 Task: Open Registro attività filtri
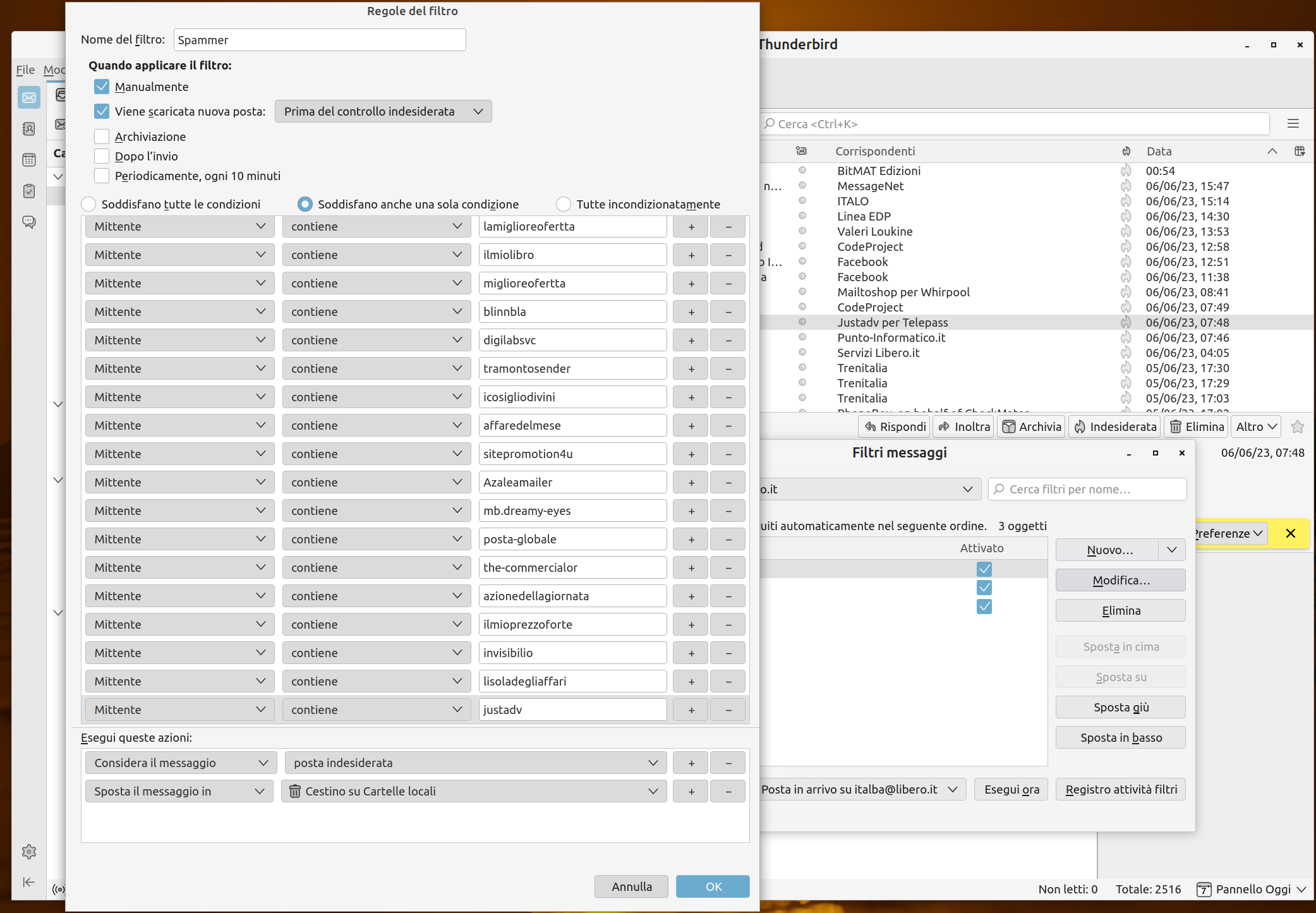pos(1120,789)
